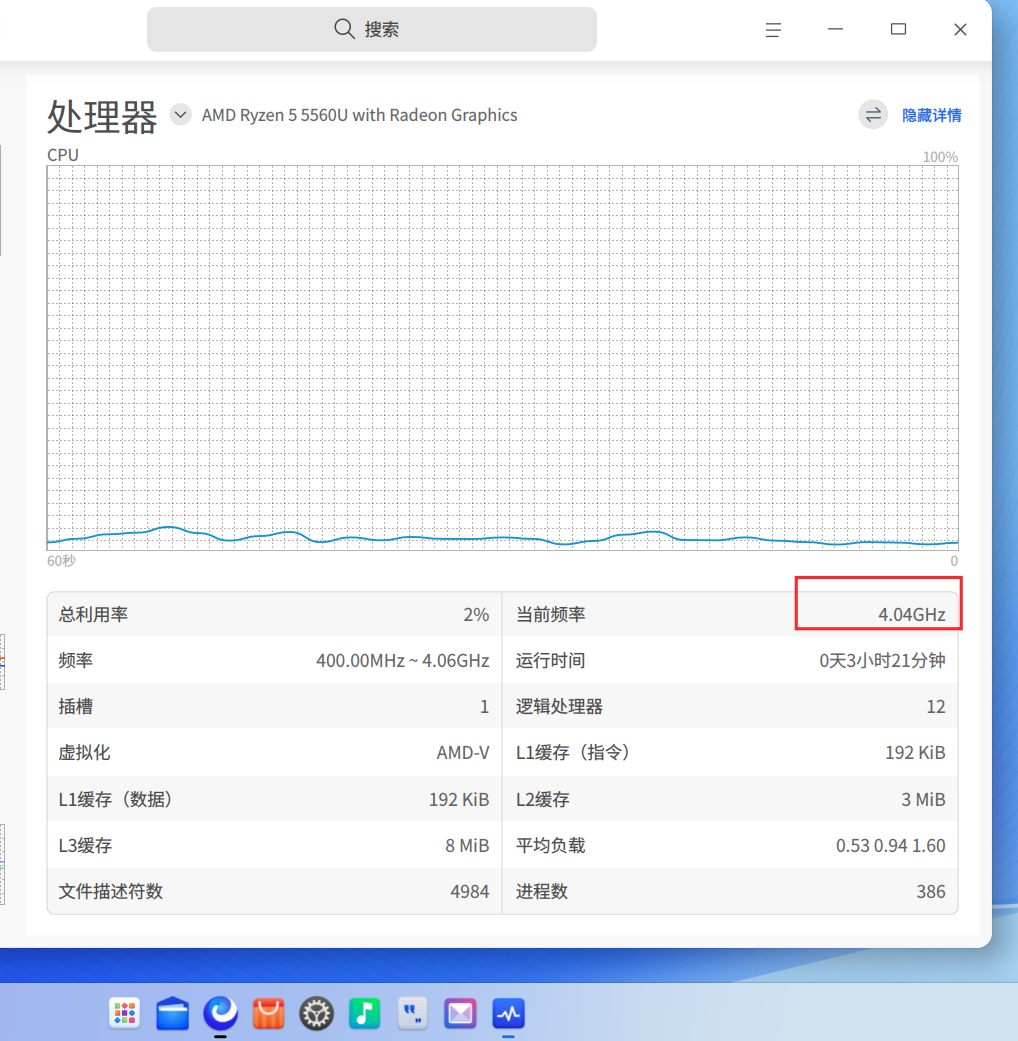This screenshot has height=1041, width=1018.
Task: Open the file manager from dock
Action: click(173, 1013)
